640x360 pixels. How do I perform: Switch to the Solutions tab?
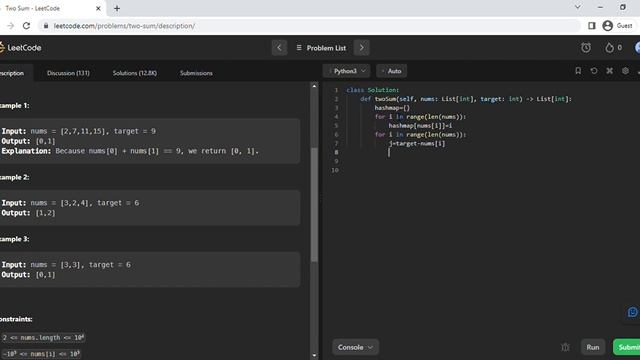click(x=134, y=73)
